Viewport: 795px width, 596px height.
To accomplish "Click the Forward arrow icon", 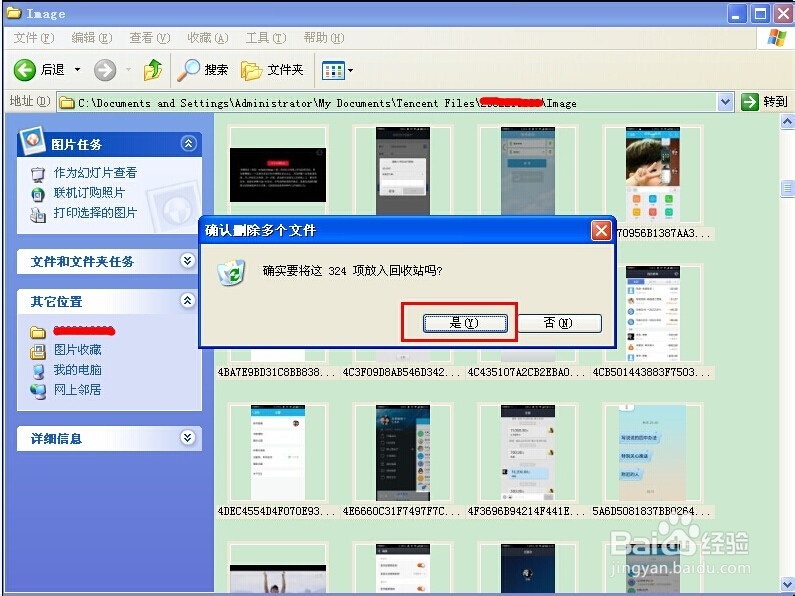I will coord(105,70).
